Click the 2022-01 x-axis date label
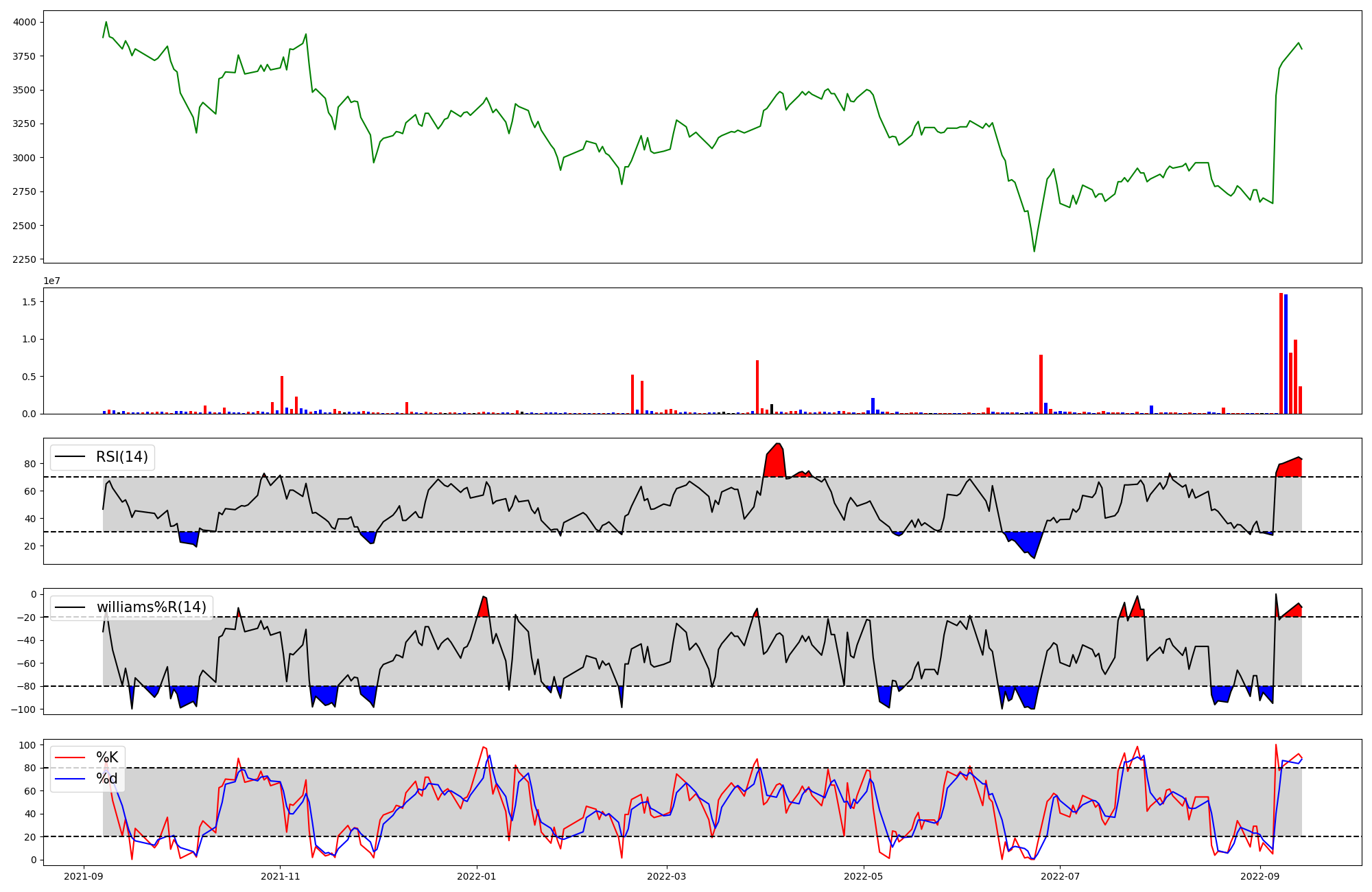 (476, 876)
